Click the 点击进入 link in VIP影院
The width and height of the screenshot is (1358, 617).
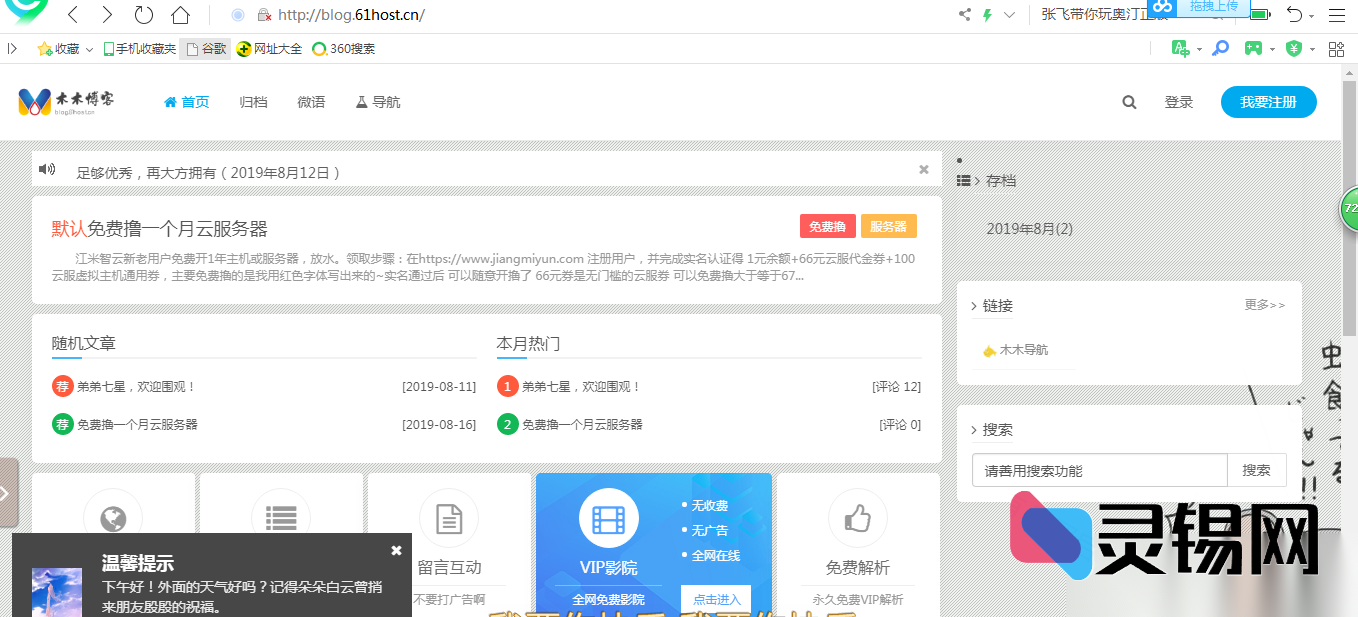[x=715, y=599]
